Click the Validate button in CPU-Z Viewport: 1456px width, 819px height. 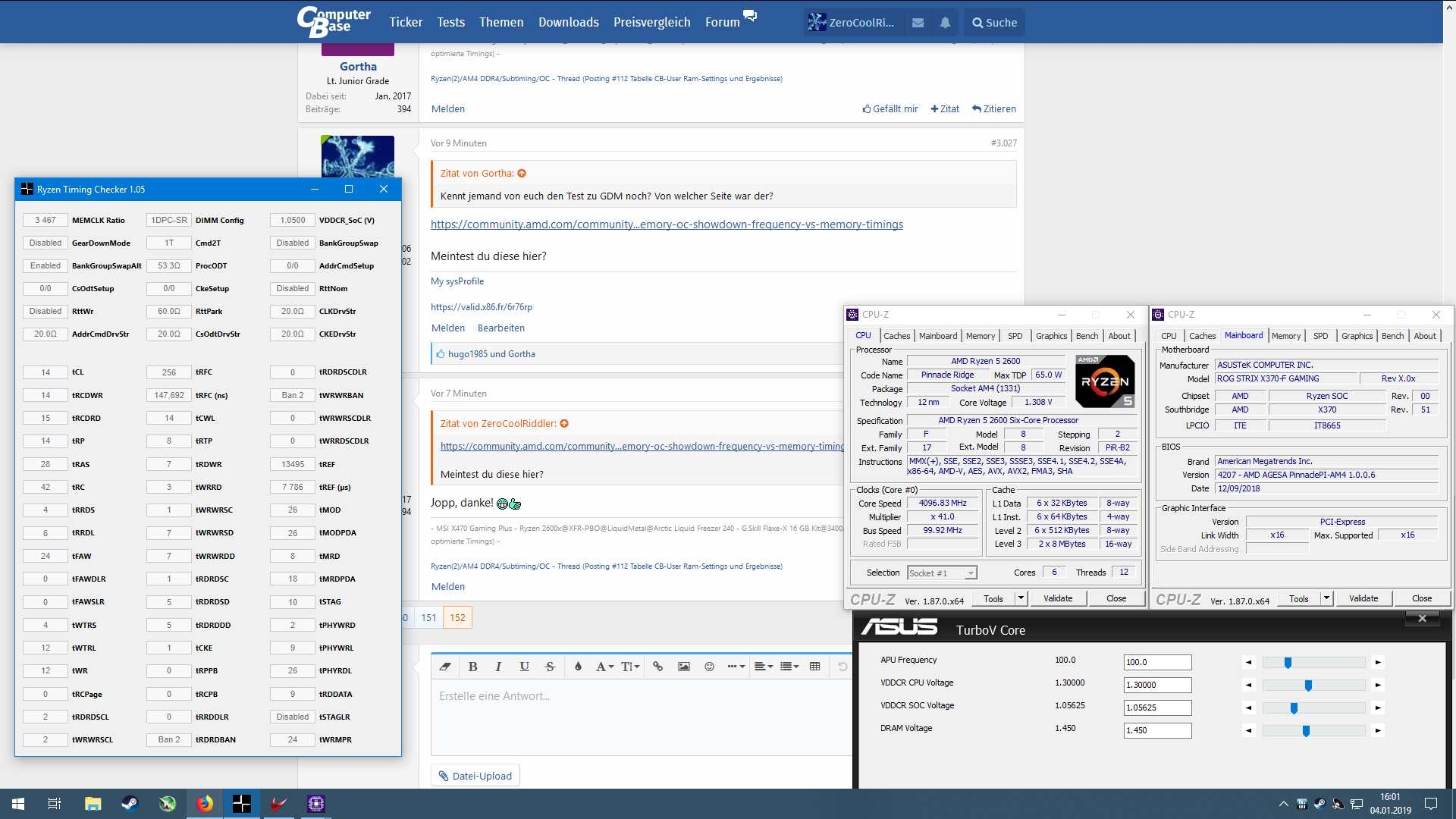1058,598
